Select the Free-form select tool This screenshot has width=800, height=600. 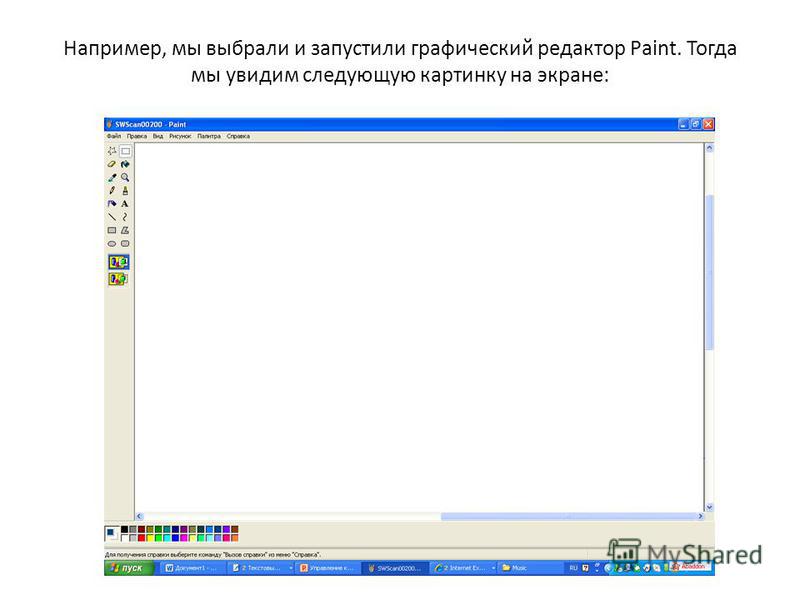[x=112, y=151]
